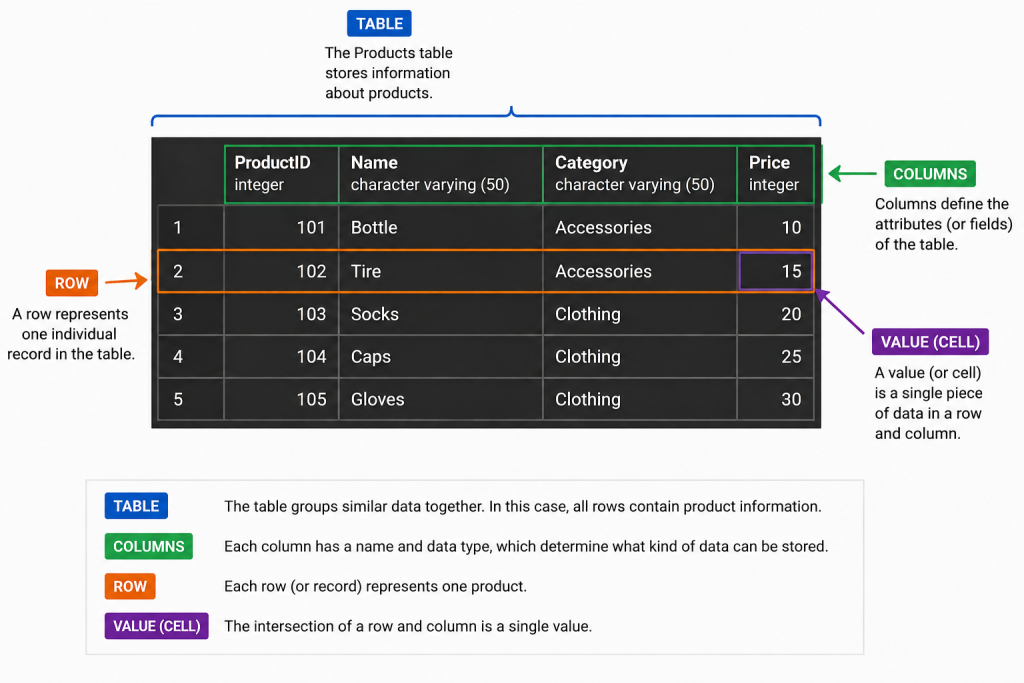1024x683 pixels.
Task: Click the orange ROW badge beside the table
Action: (71, 283)
